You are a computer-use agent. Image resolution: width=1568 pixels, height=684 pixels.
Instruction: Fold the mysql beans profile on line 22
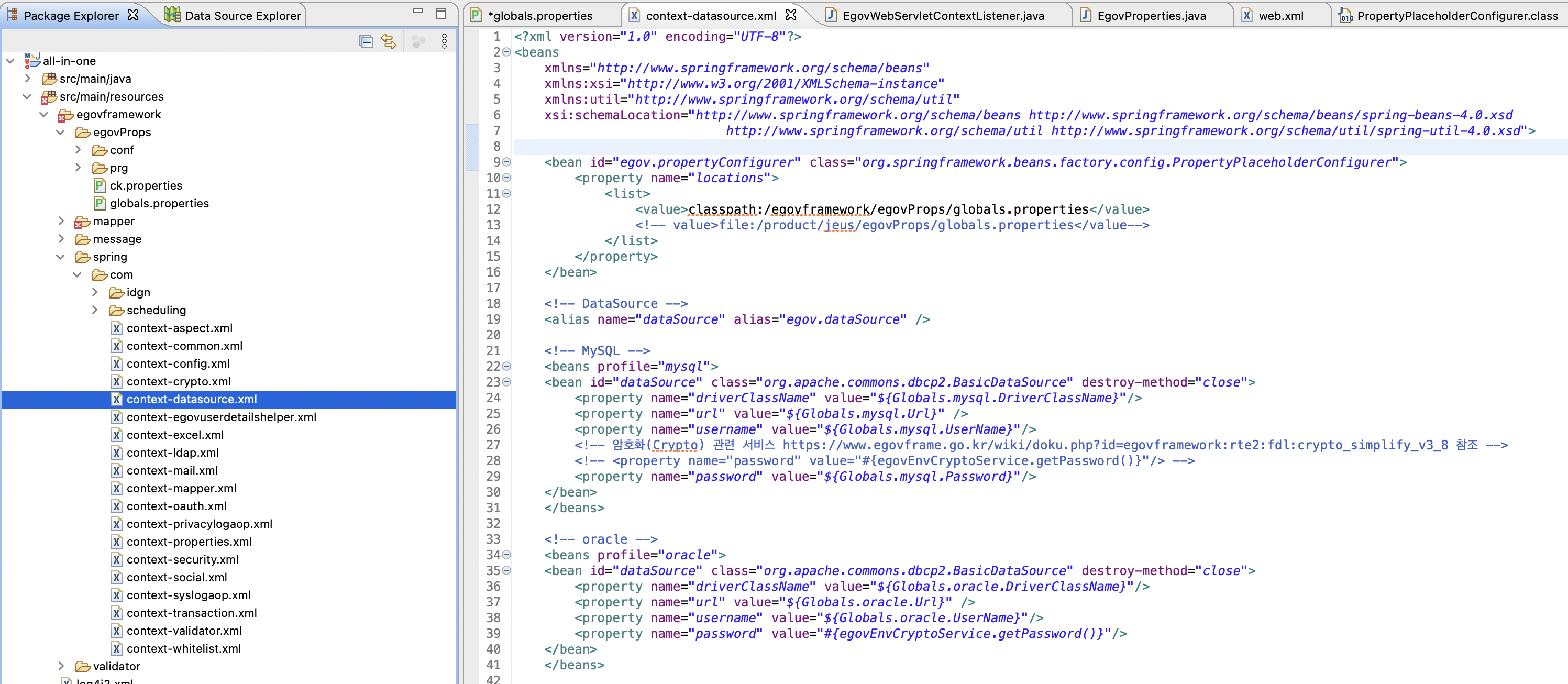506,366
